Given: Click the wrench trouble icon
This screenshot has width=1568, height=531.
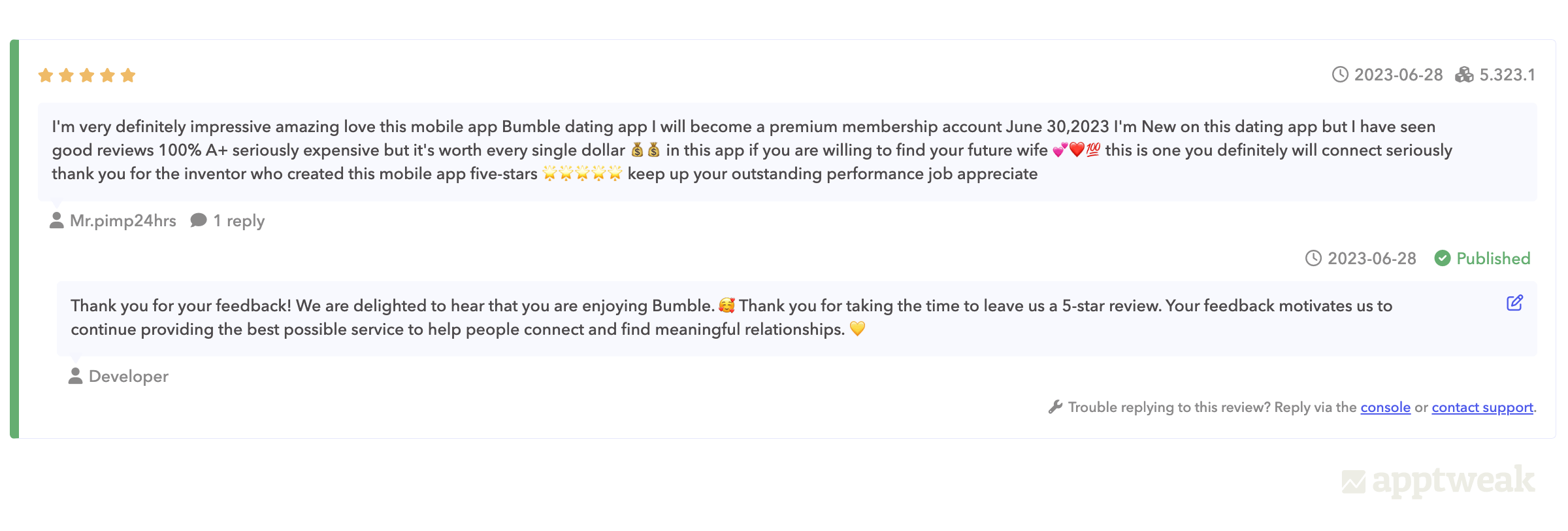Looking at the screenshot, I should pyautogui.click(x=1055, y=407).
